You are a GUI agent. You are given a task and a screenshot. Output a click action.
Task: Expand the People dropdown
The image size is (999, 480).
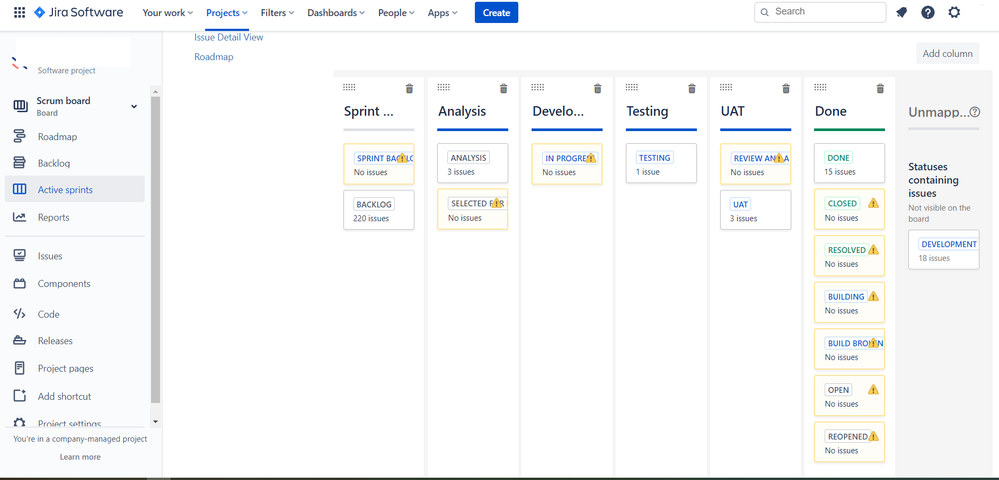396,13
